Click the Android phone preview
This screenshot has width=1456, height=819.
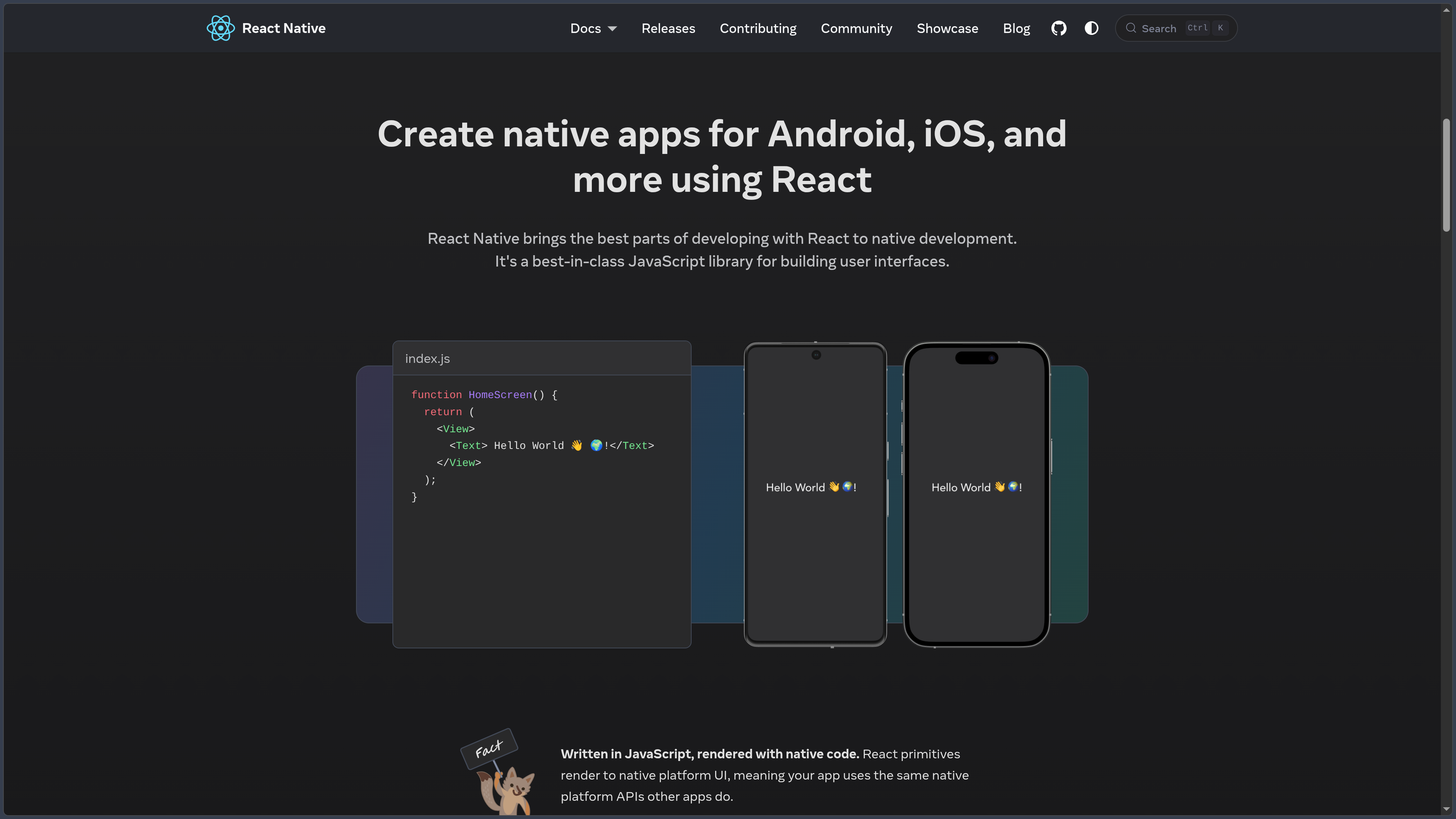815,494
